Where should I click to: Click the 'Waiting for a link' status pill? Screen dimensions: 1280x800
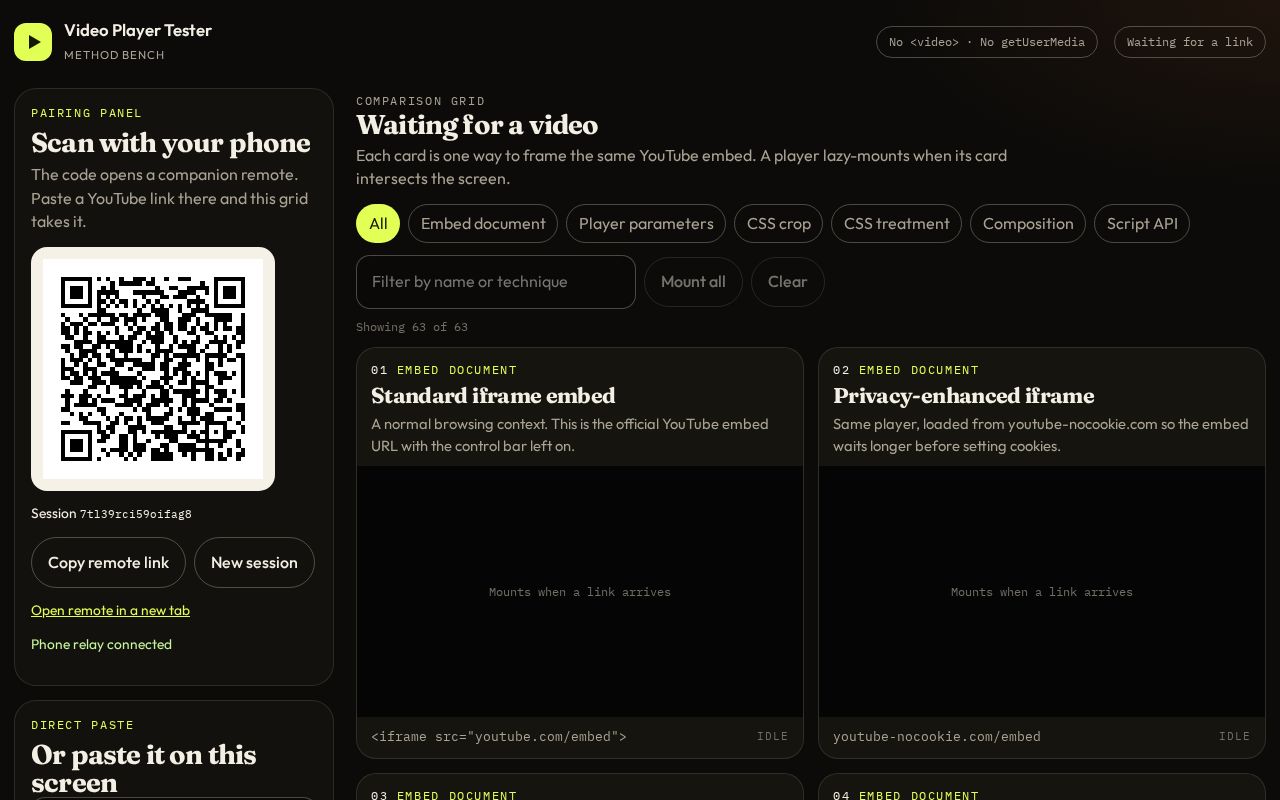(1190, 42)
